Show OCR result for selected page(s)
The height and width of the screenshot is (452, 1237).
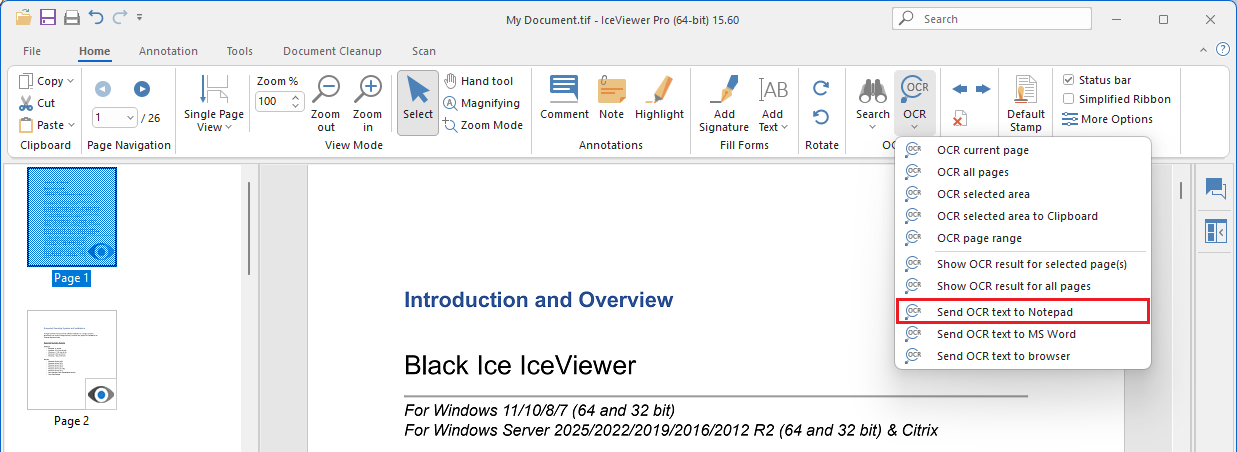tap(1023, 264)
